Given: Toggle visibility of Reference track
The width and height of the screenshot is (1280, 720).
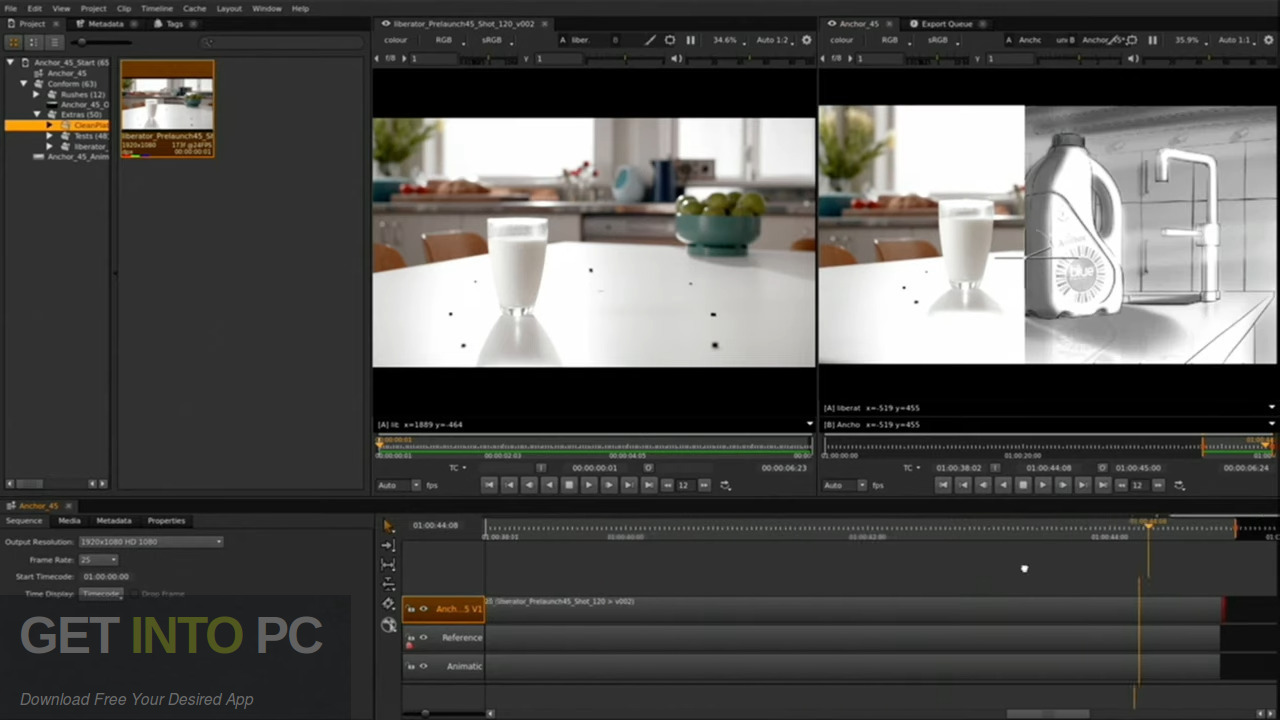Looking at the screenshot, I should (423, 637).
